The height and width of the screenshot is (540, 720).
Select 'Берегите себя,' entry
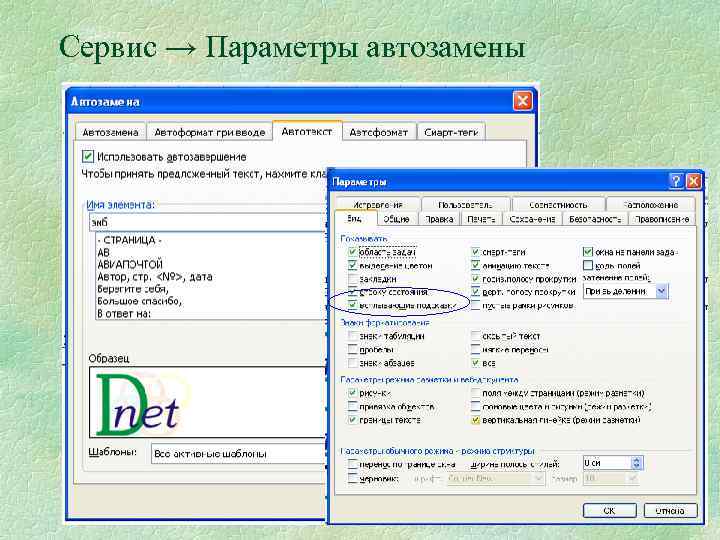click(133, 289)
